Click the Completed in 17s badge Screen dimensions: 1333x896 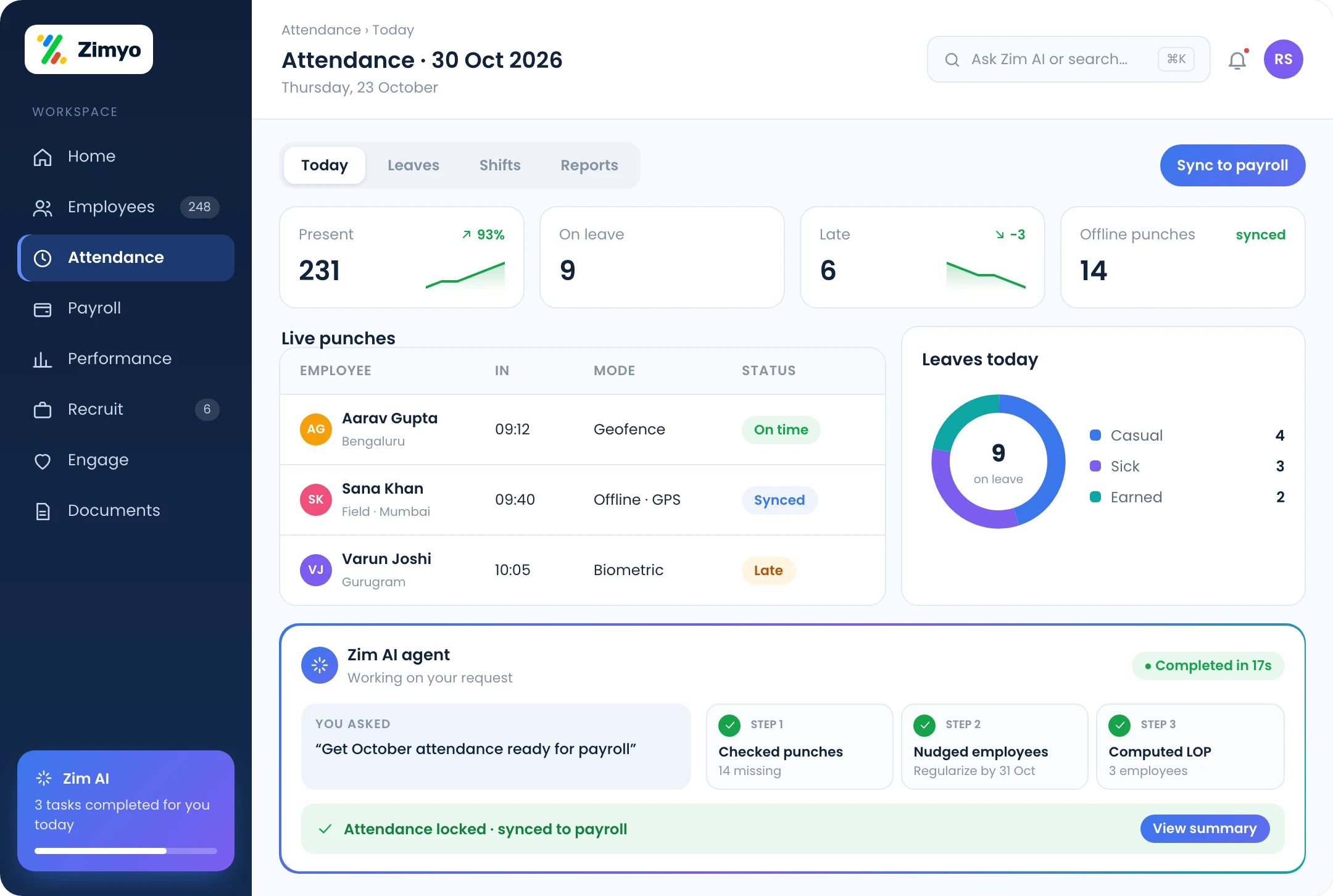1208,666
